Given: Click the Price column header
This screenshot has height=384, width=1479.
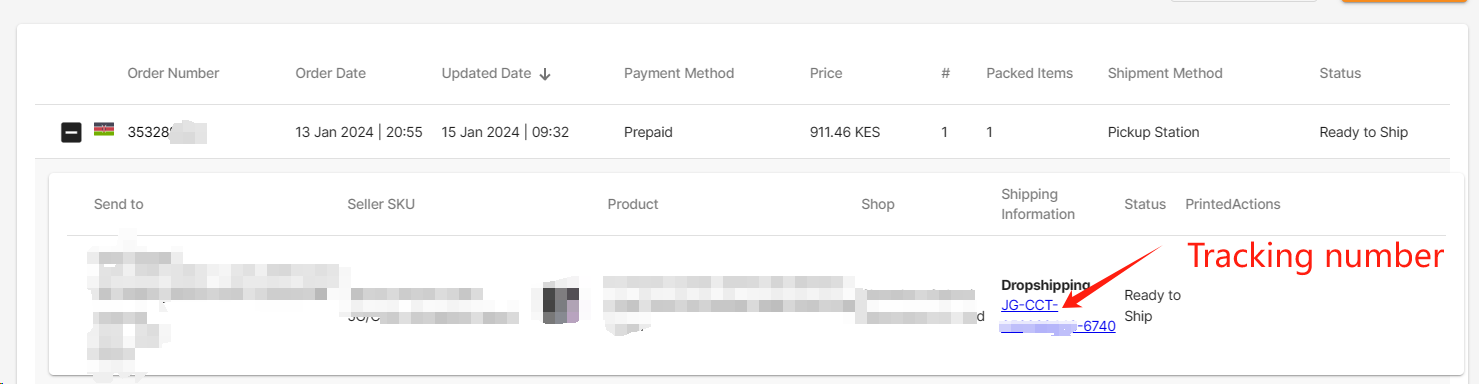Looking at the screenshot, I should click(826, 73).
